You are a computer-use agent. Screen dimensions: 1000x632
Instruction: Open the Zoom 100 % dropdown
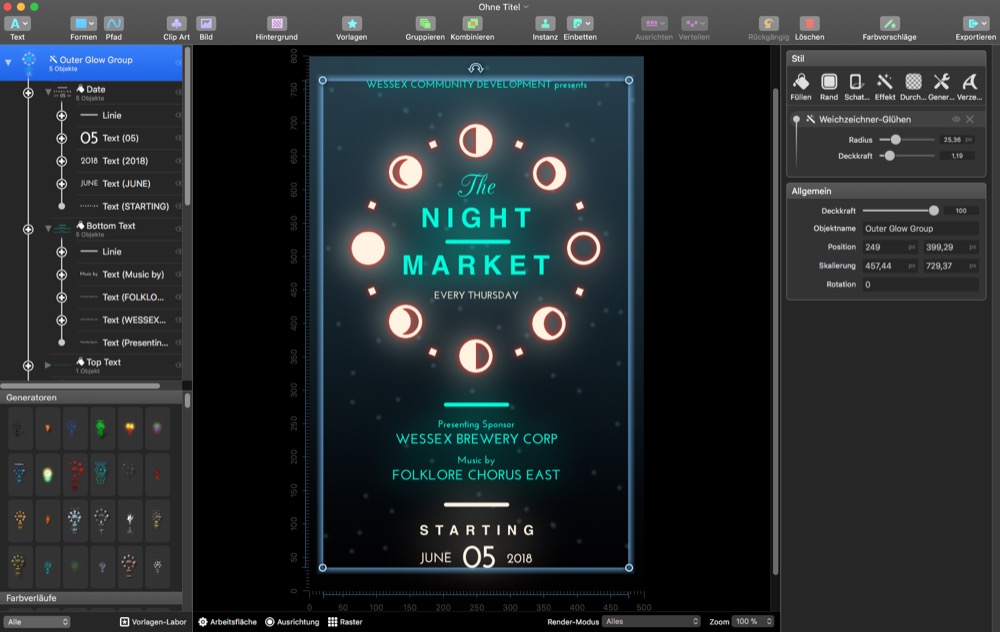coord(753,621)
